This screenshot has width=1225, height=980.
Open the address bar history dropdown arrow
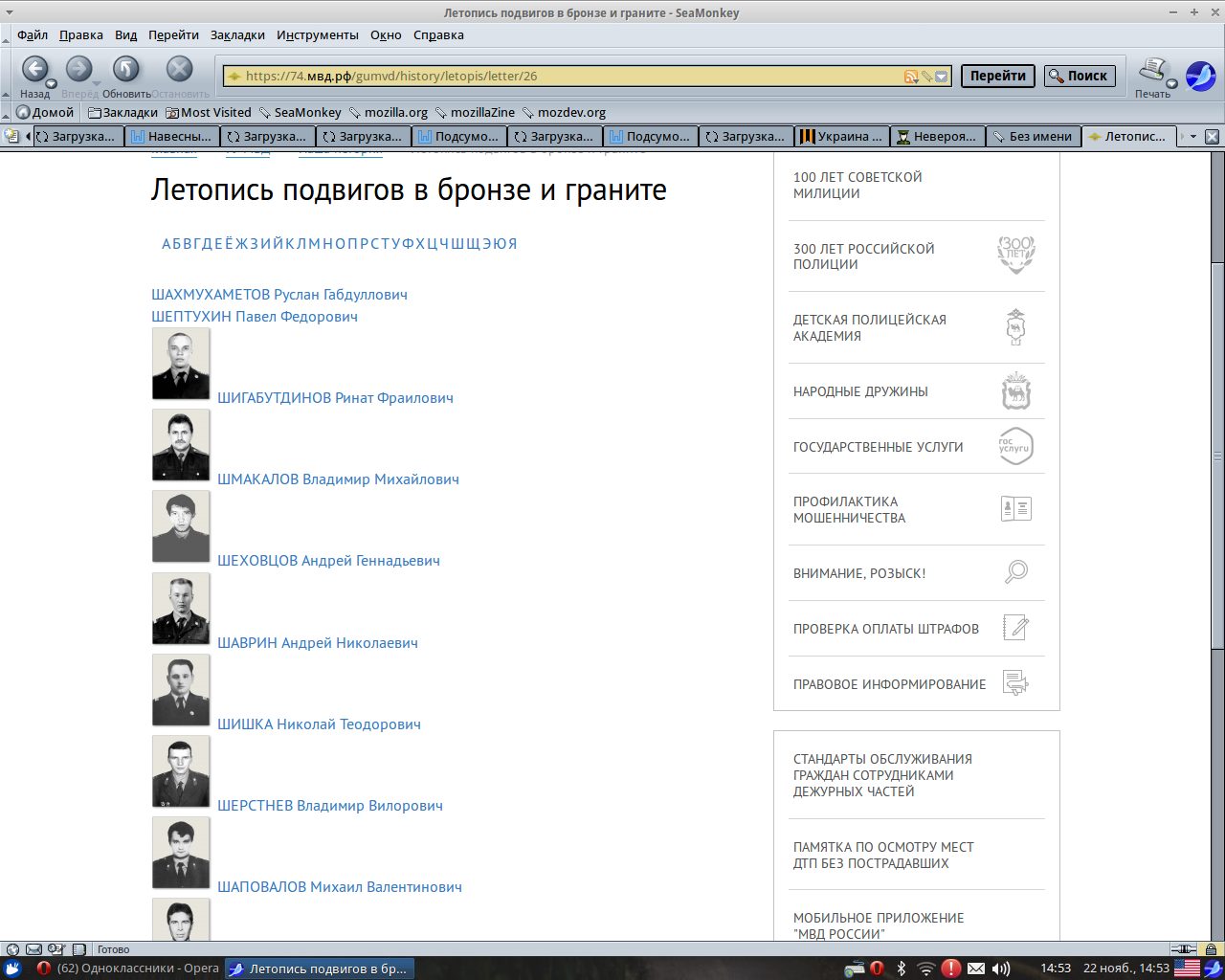[942, 77]
